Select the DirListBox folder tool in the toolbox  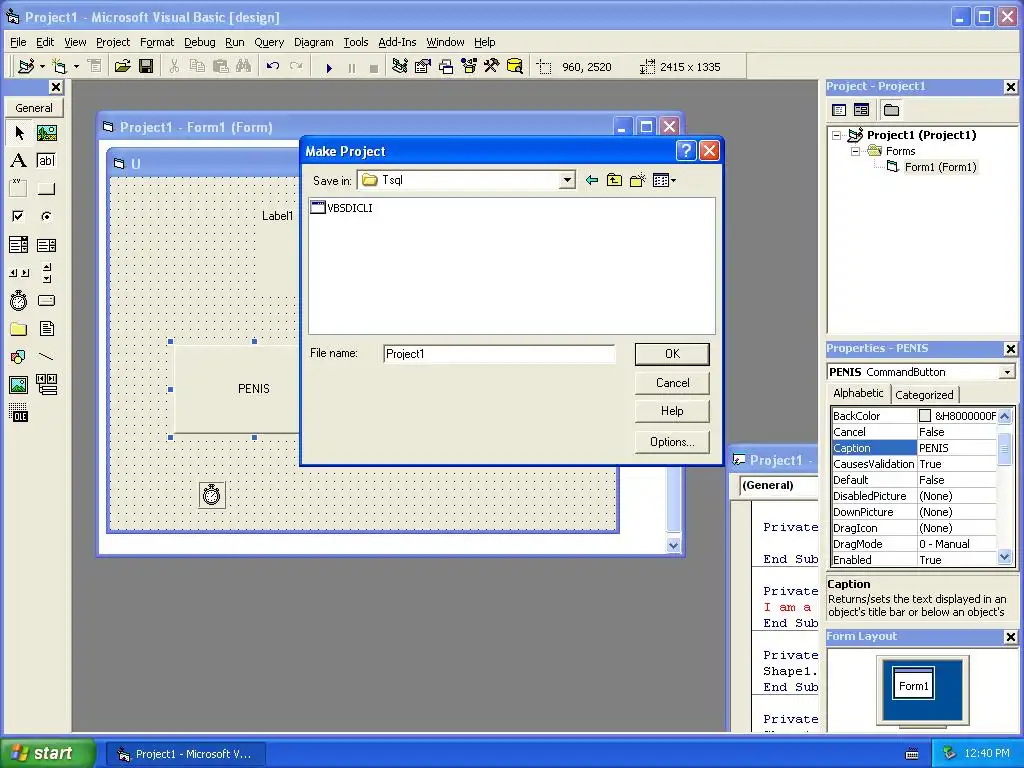(x=19, y=328)
